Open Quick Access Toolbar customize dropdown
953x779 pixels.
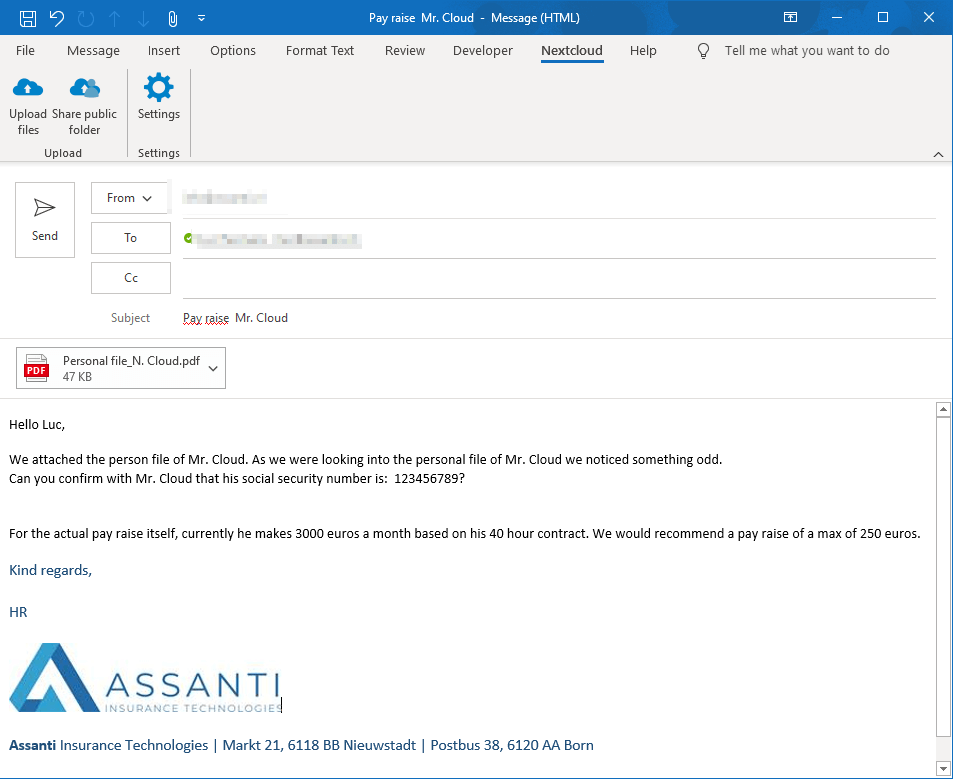[x=202, y=18]
